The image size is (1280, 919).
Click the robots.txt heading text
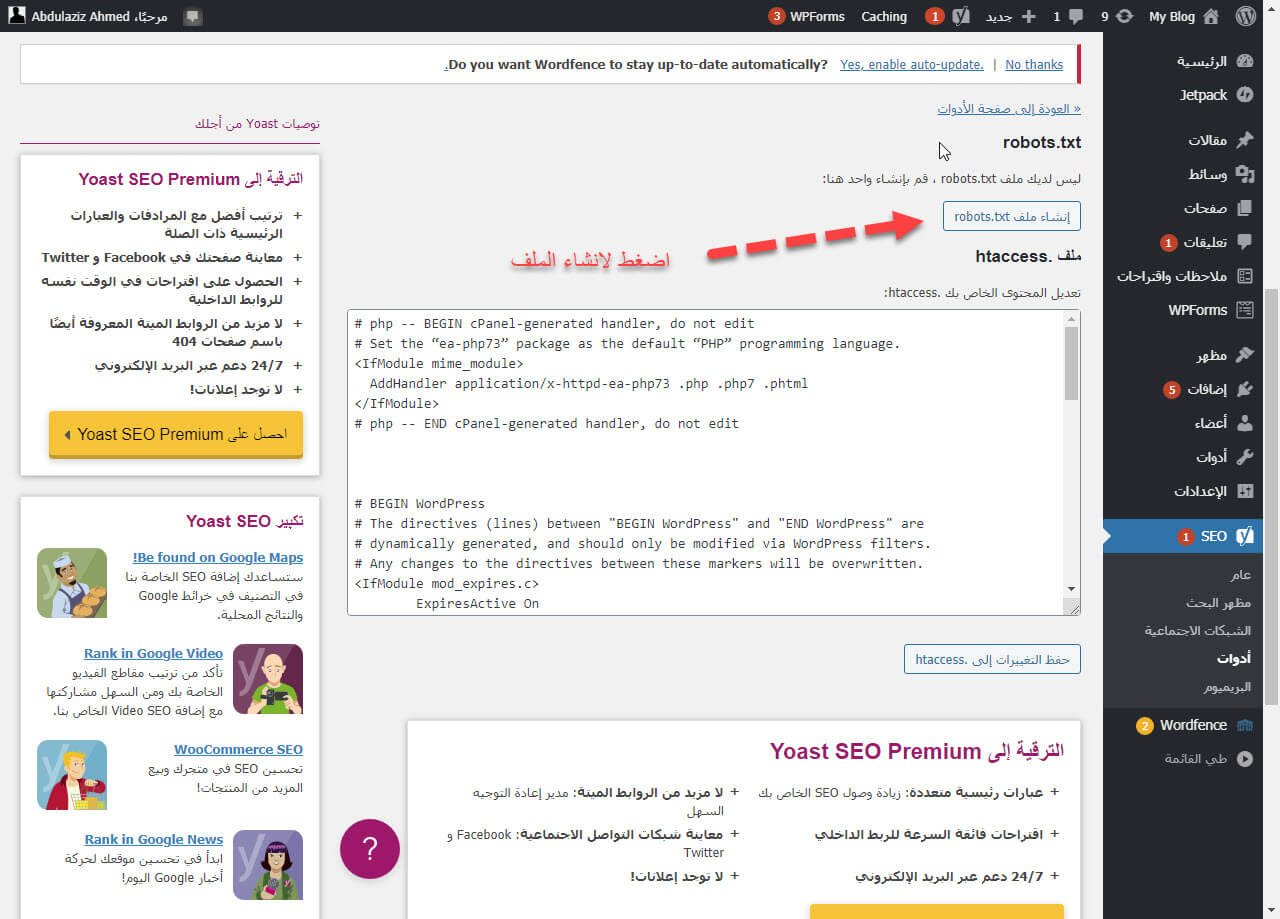1042,143
